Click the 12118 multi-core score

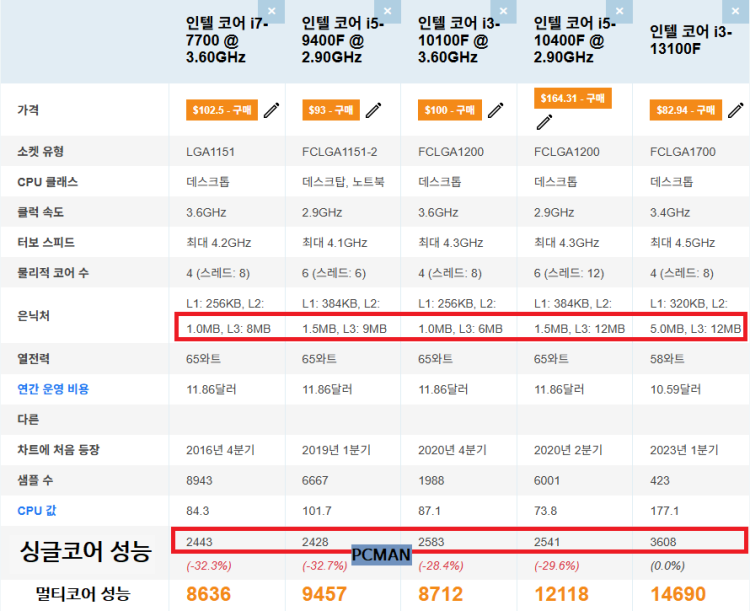tap(562, 594)
